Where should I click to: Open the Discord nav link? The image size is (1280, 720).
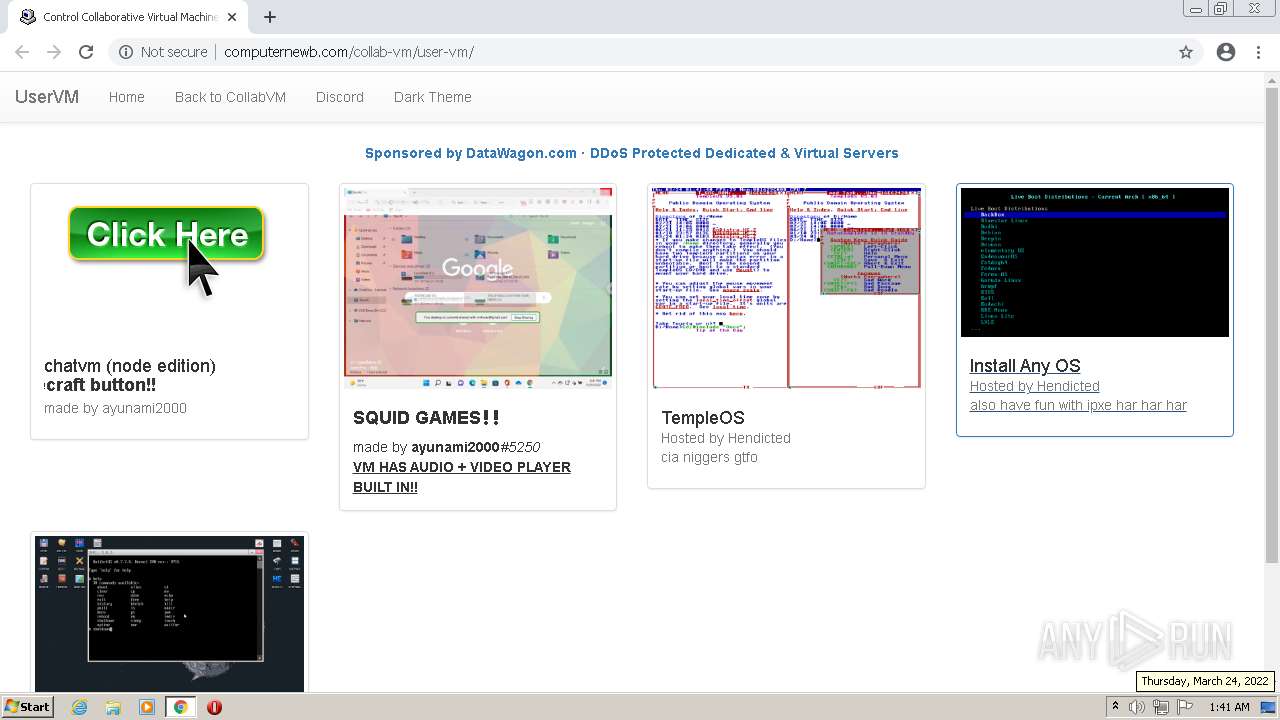pyautogui.click(x=340, y=97)
